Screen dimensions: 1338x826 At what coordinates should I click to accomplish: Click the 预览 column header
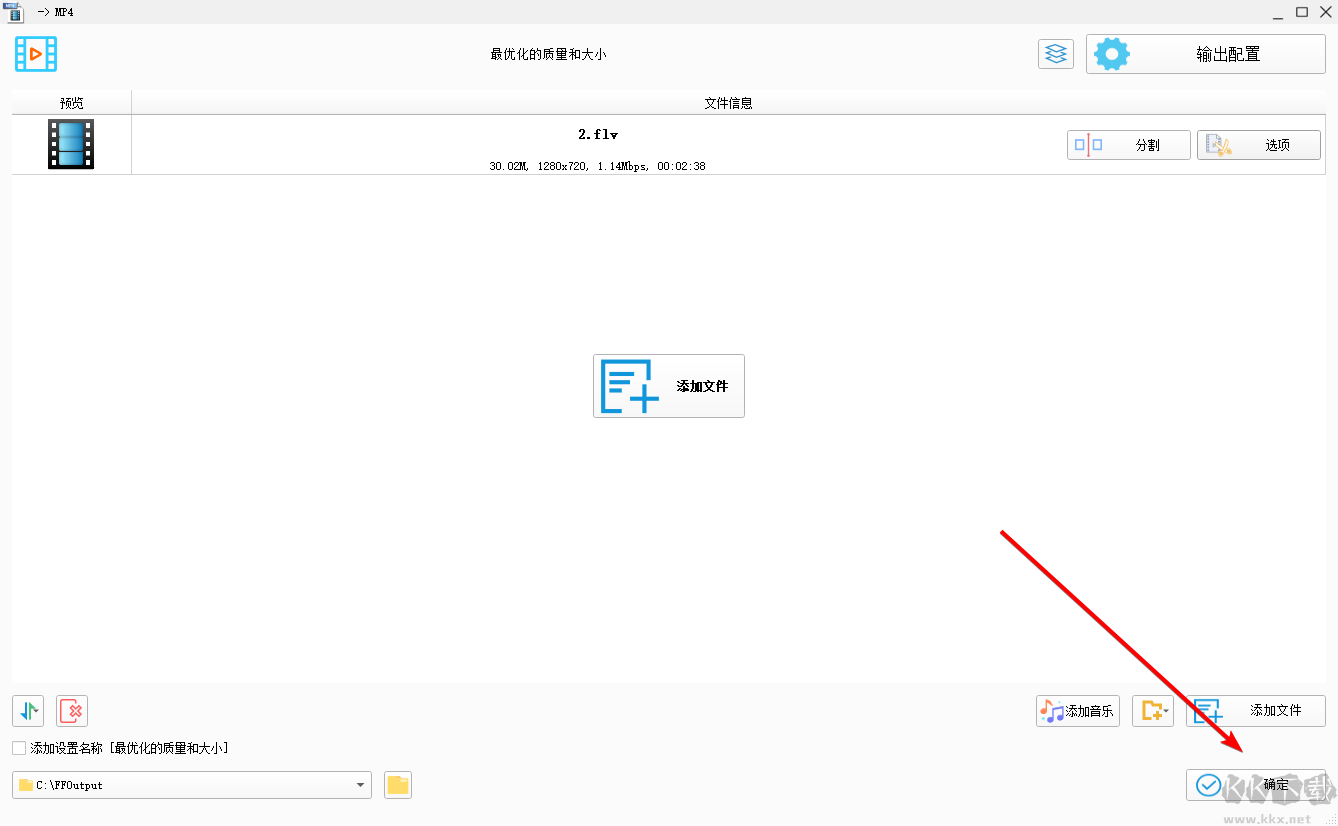point(70,102)
